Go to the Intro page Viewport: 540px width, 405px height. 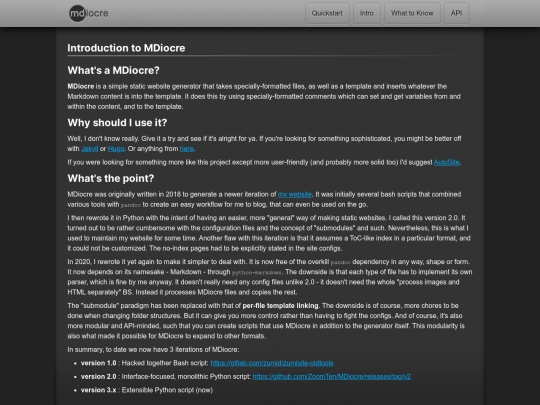pyautogui.click(x=367, y=13)
